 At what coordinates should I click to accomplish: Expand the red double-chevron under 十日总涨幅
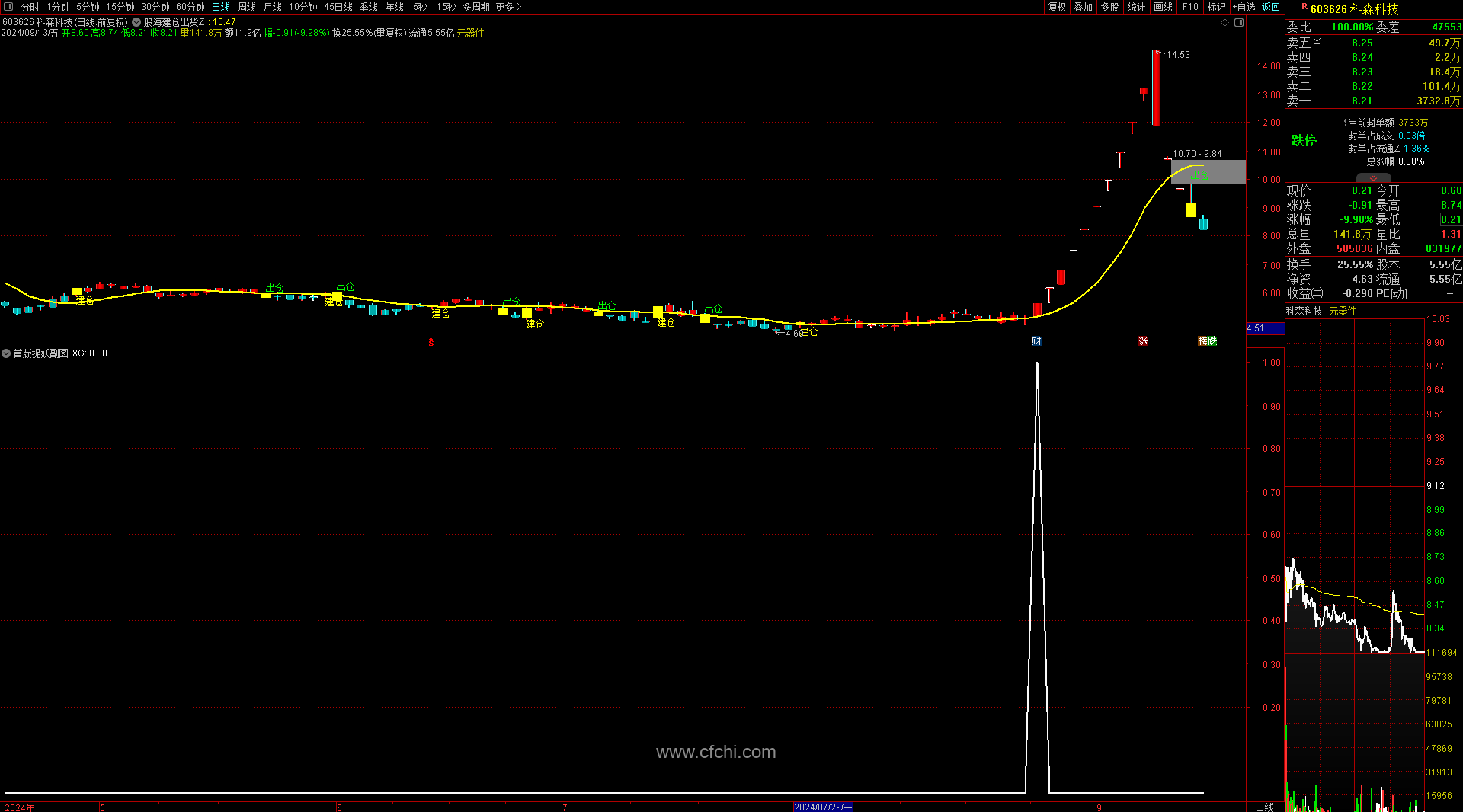coord(1373,178)
